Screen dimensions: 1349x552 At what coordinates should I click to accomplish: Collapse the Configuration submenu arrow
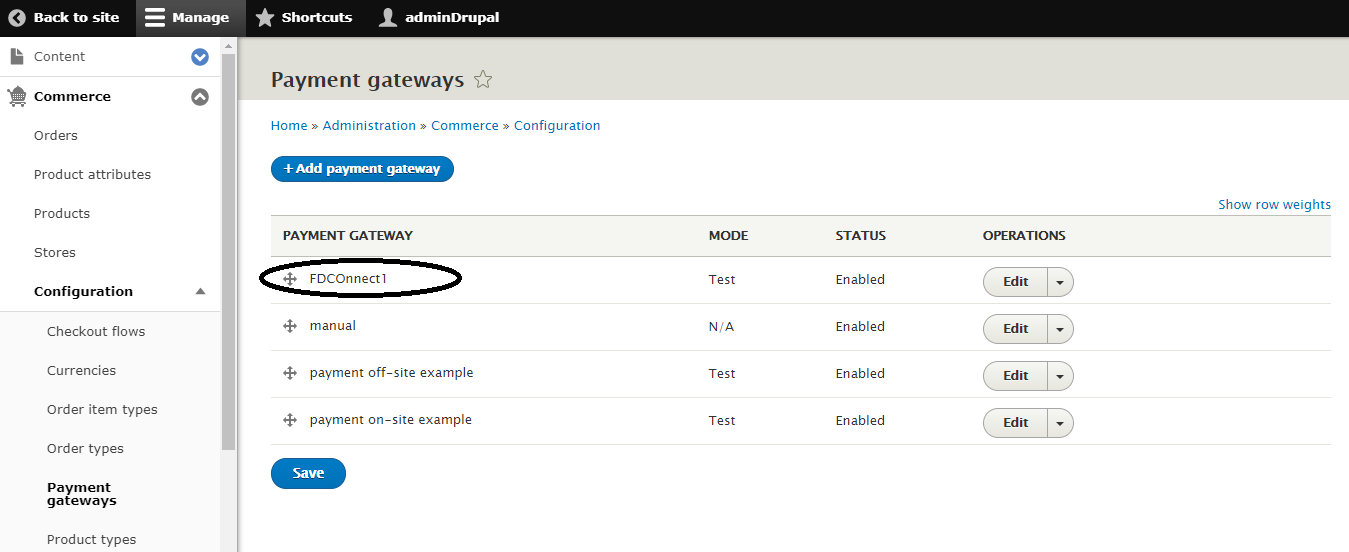pyautogui.click(x=200, y=292)
